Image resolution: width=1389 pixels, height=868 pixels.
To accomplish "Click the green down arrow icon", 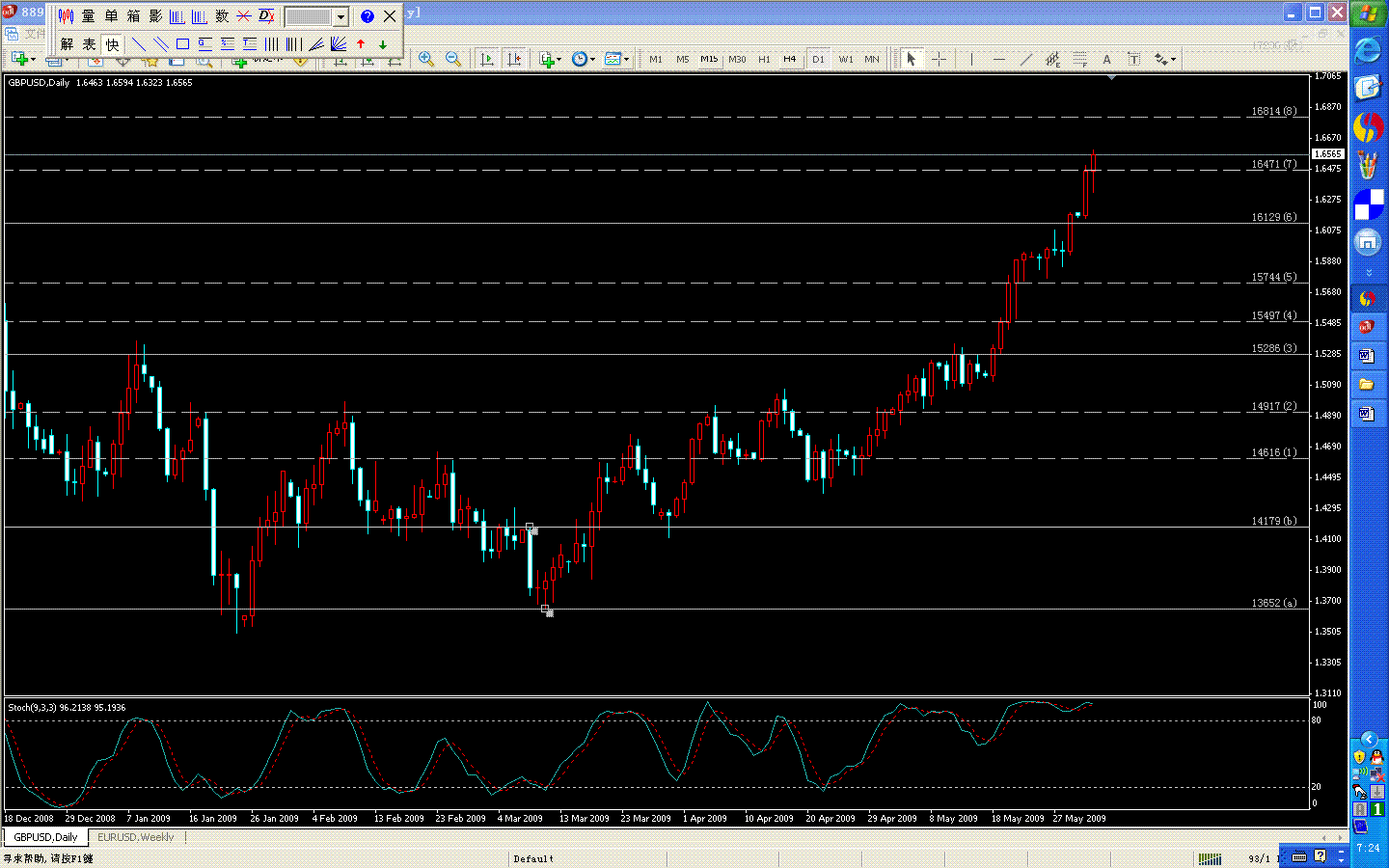I will tap(383, 44).
